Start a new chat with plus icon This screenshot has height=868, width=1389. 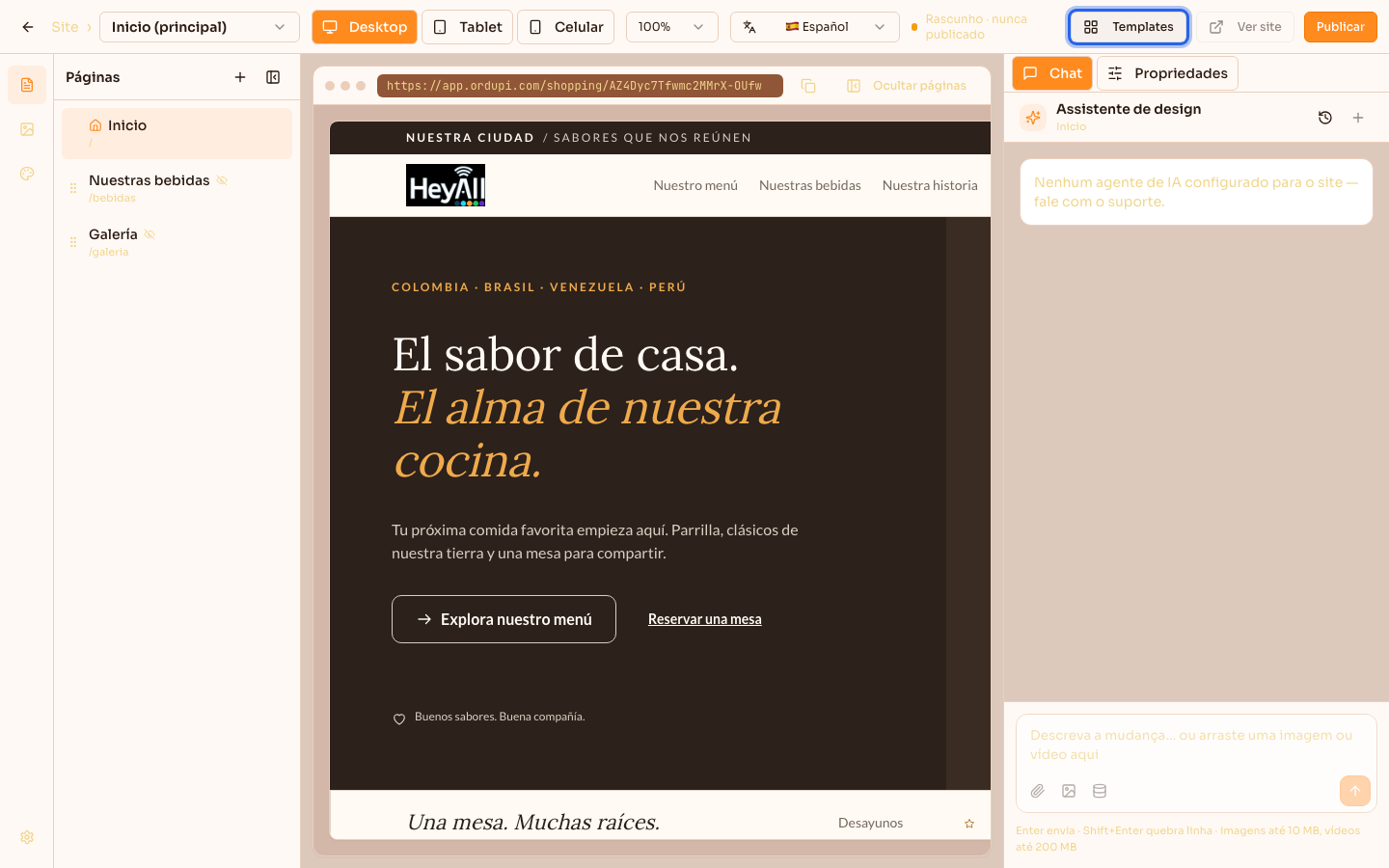1358,118
